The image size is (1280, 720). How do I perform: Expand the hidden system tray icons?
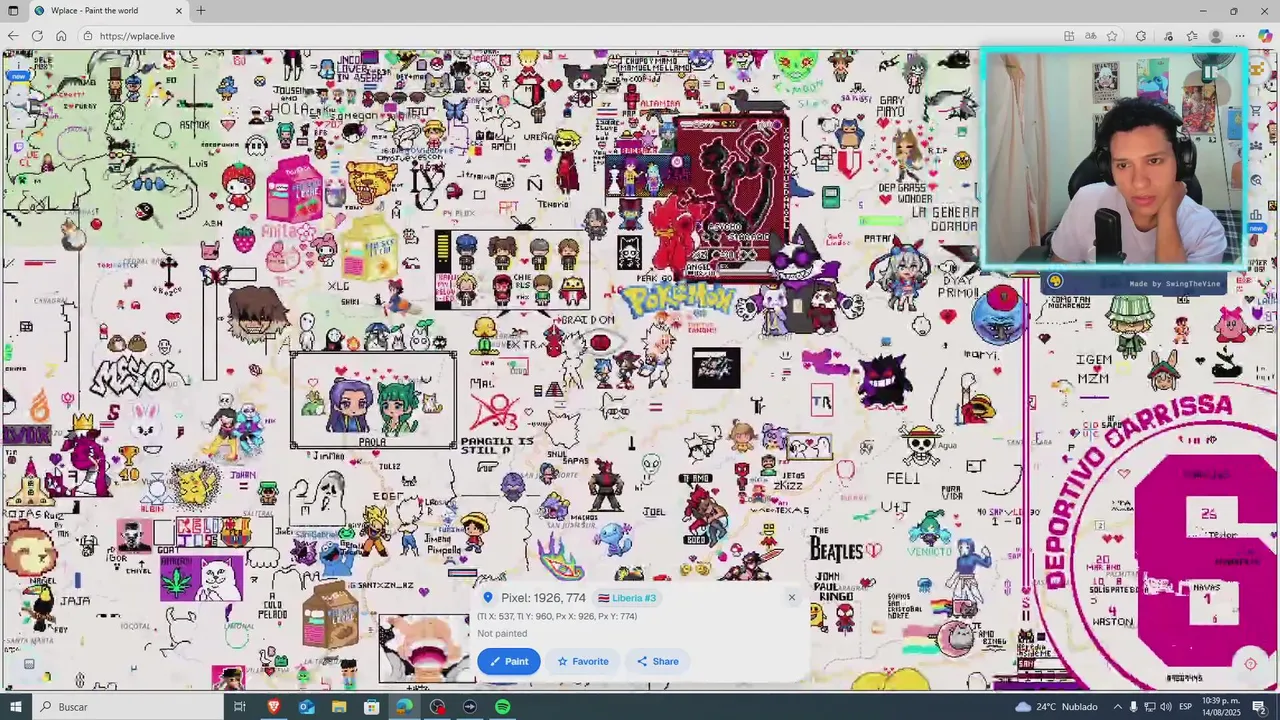coord(1118,707)
